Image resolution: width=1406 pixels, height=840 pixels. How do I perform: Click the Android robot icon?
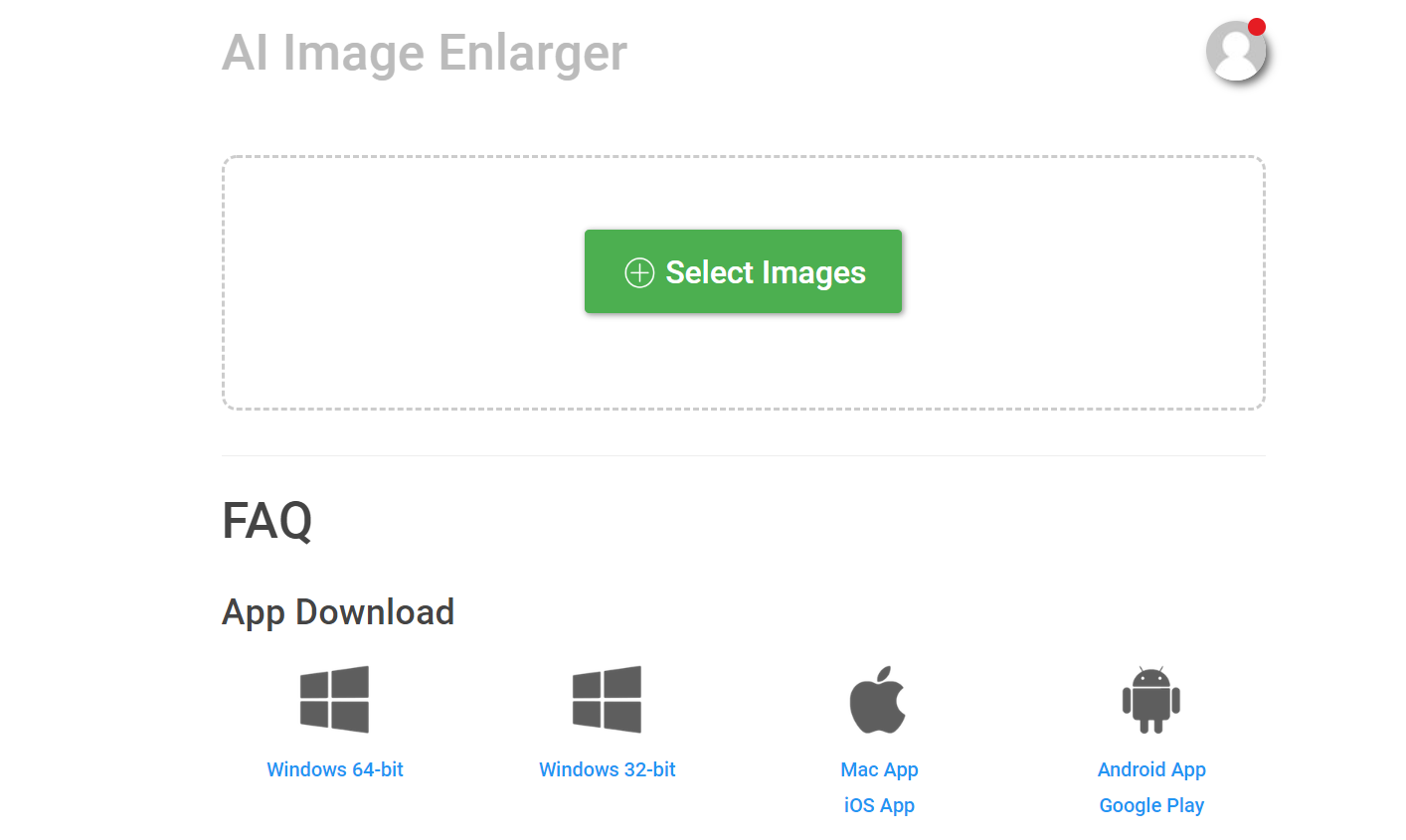pyautogui.click(x=1151, y=700)
